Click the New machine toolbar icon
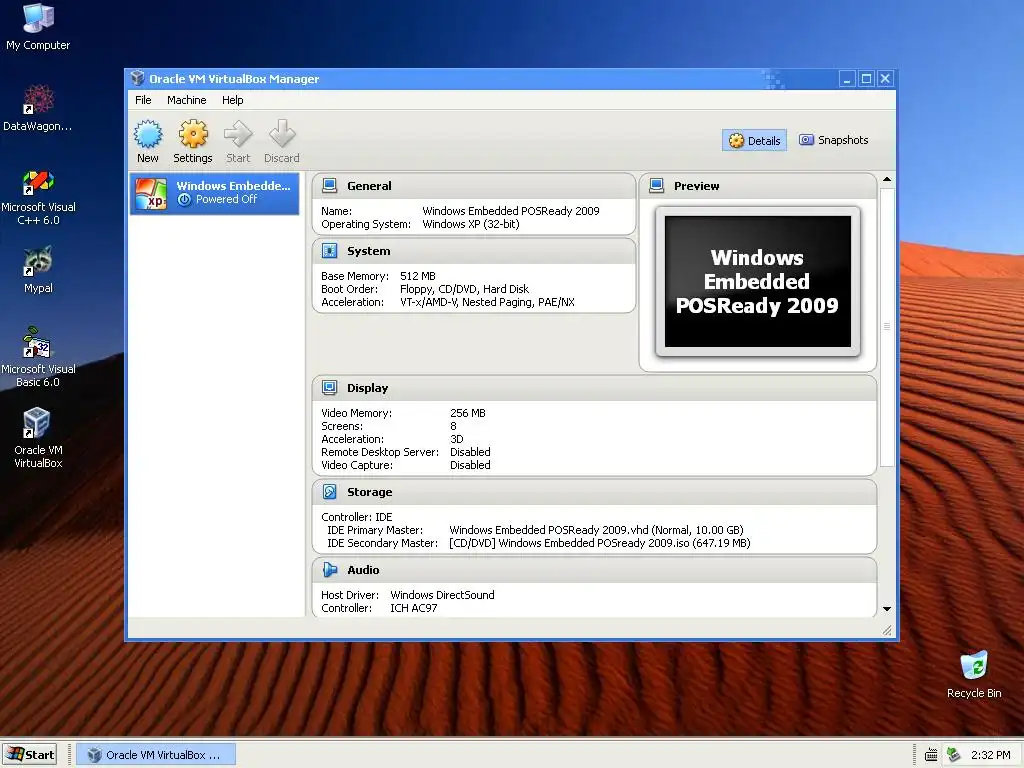This screenshot has height=768, width=1024. 148,134
